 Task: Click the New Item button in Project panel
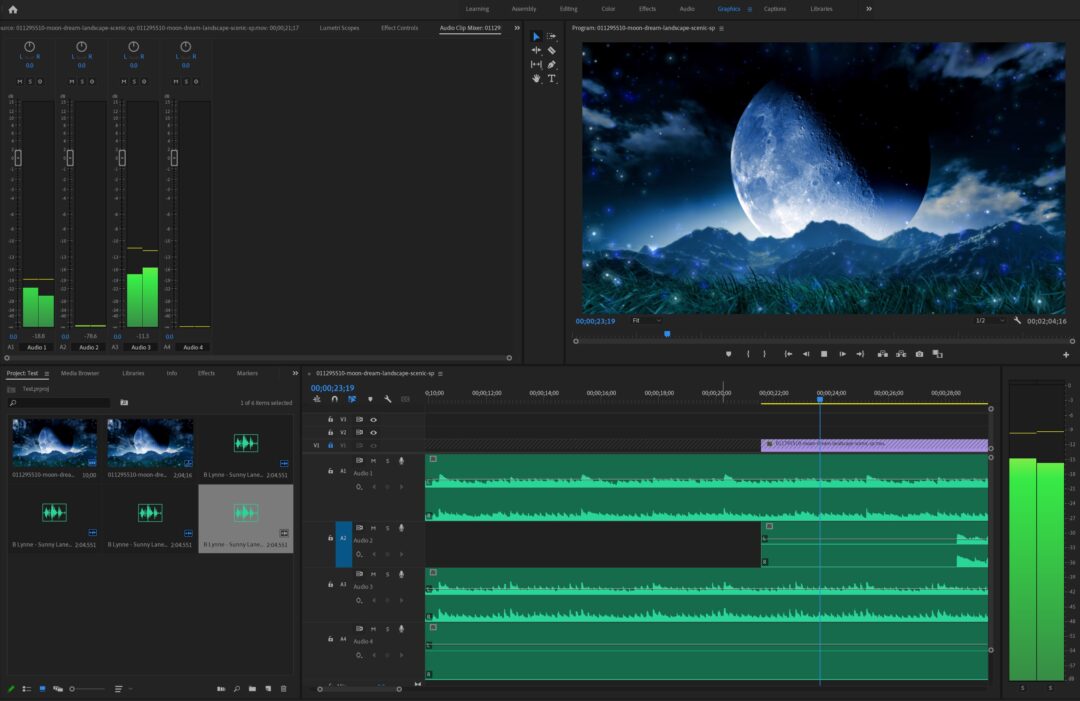267,689
